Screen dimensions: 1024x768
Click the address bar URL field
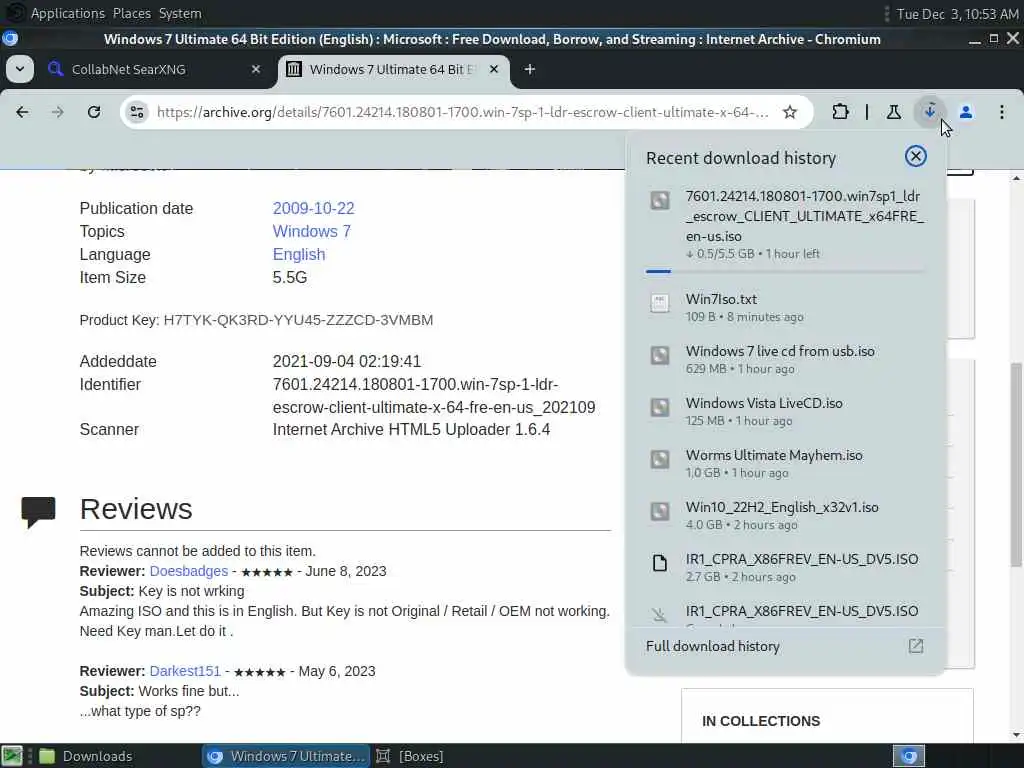click(x=462, y=112)
